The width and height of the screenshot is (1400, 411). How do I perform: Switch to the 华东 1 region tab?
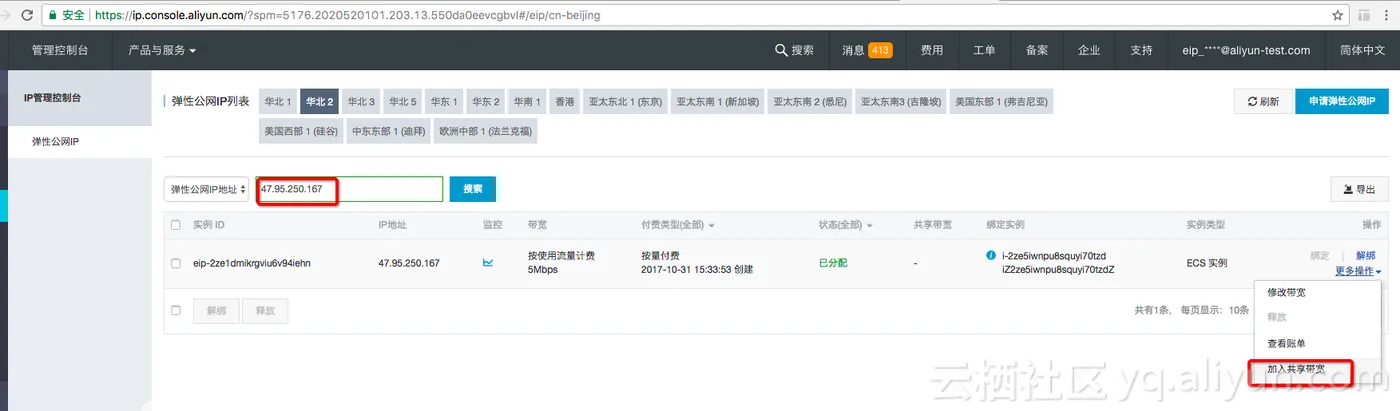[444, 101]
